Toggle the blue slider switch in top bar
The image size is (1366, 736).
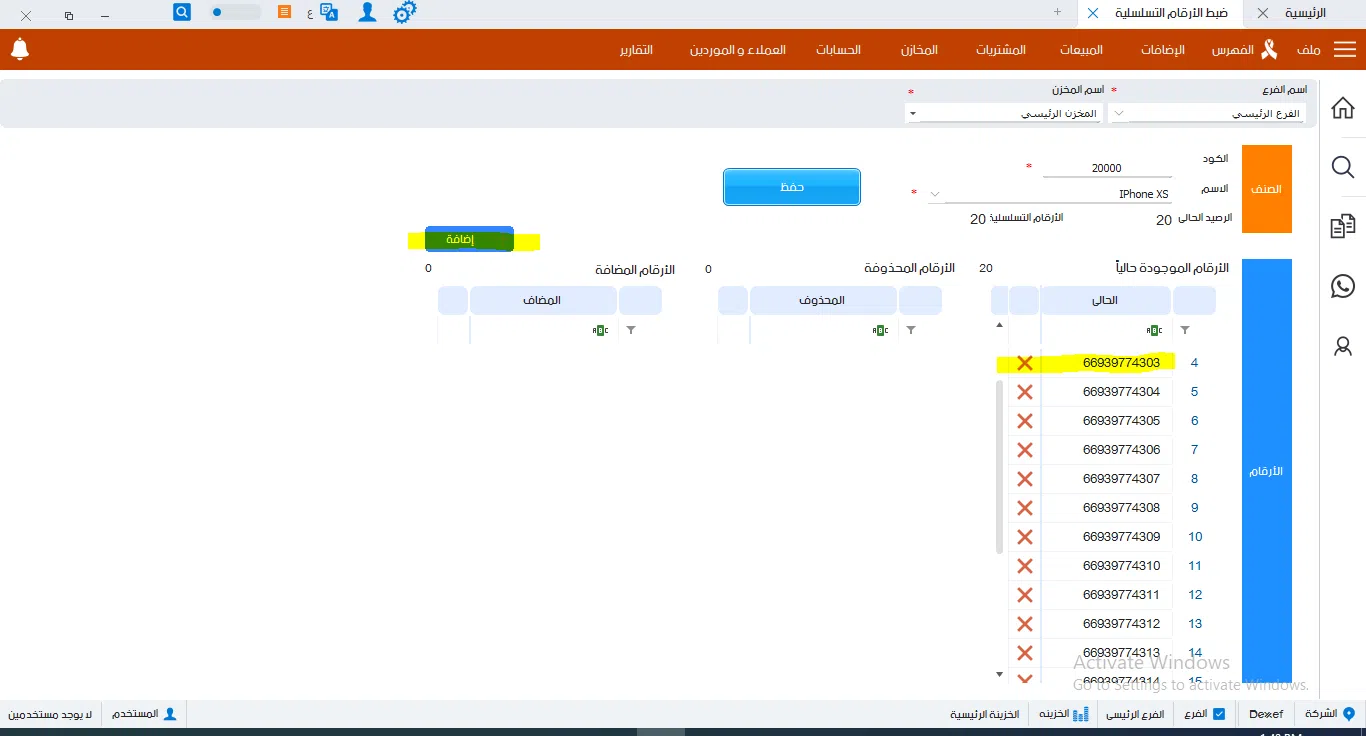pos(235,13)
